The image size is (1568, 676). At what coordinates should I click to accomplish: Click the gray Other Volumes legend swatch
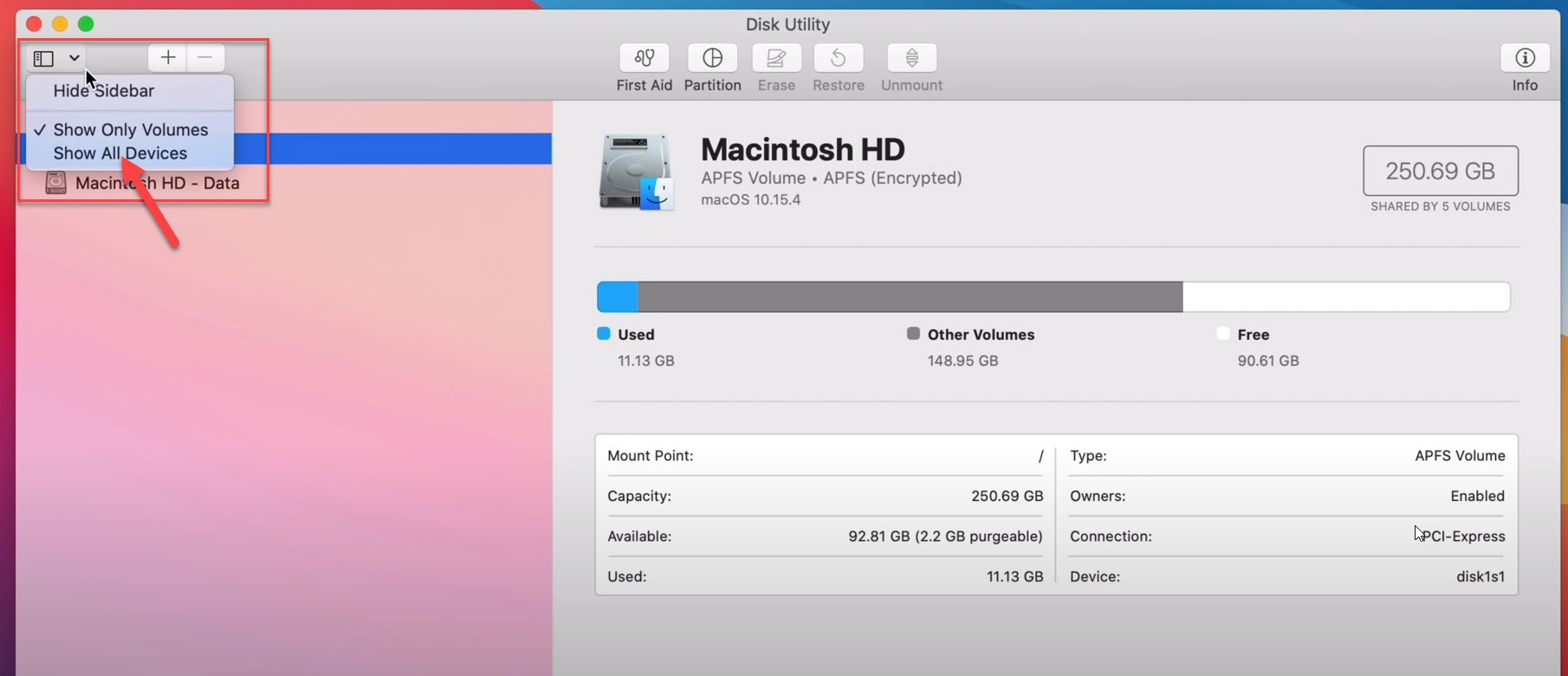coord(913,334)
